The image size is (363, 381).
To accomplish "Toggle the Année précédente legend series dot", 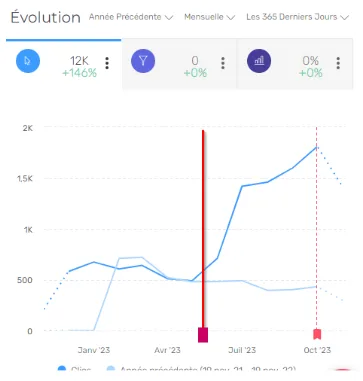I will [x=111, y=369].
